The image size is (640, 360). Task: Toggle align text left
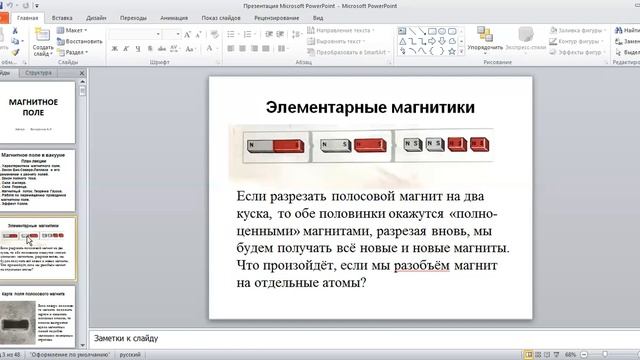point(231,49)
